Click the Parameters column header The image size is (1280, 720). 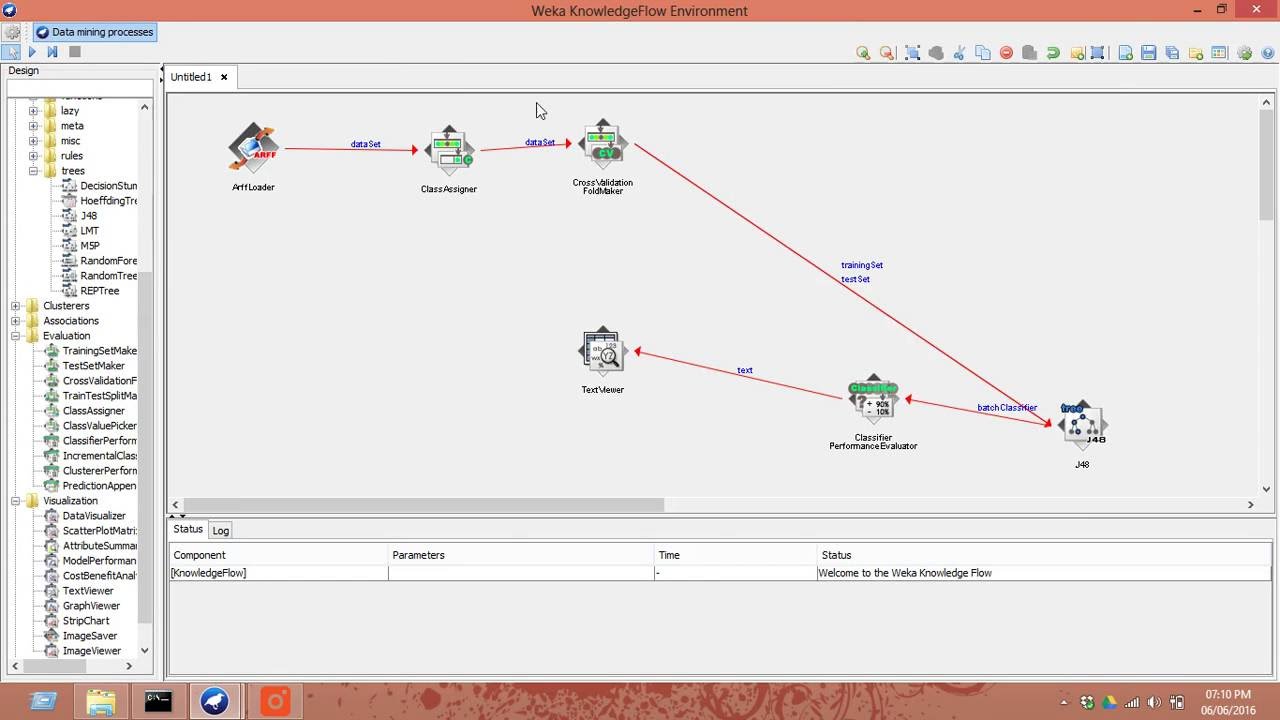pyautogui.click(x=521, y=555)
